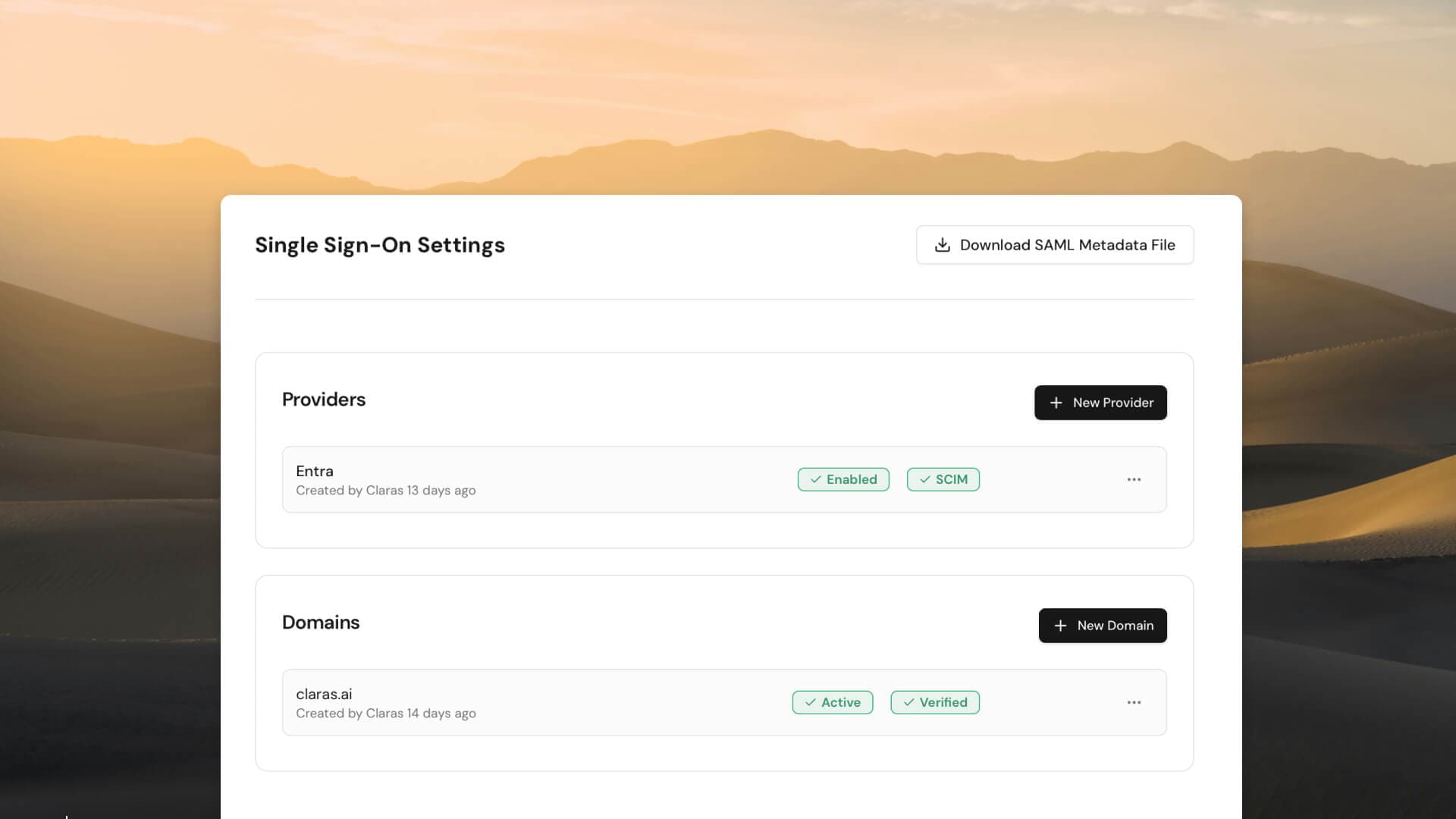This screenshot has width=1456, height=819.
Task: Open the actions dropdown in the Domains section
Action: pos(1134,702)
